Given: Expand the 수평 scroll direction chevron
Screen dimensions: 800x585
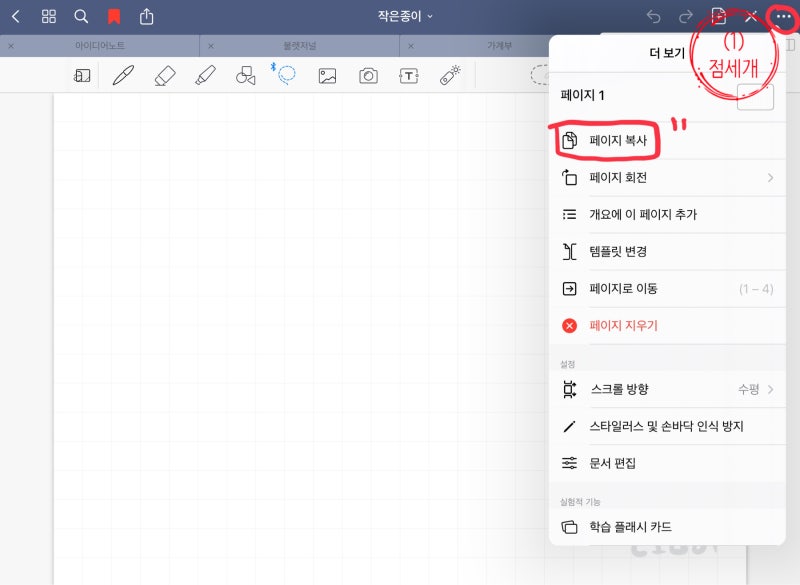Looking at the screenshot, I should 770,389.
